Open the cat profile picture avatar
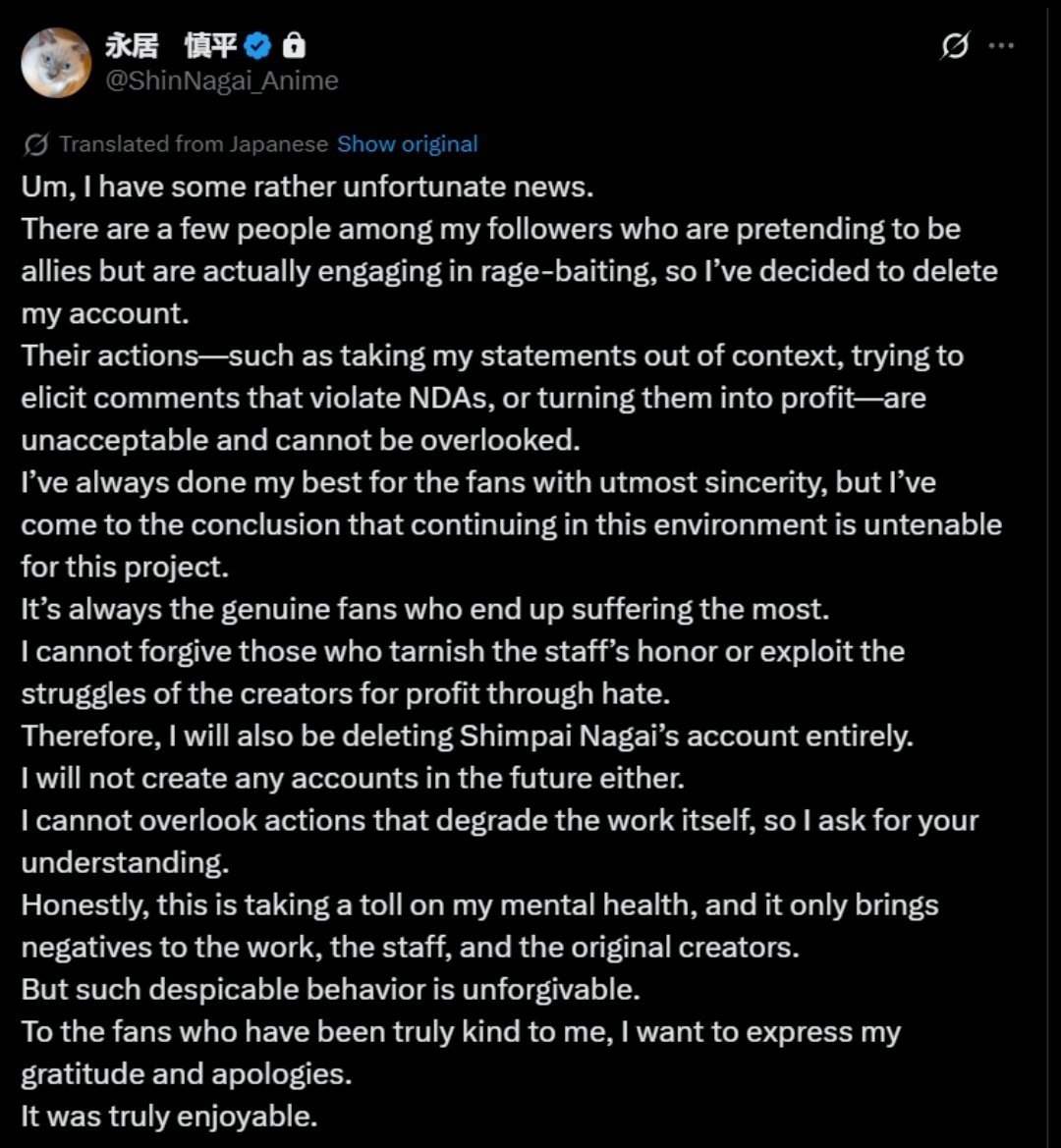Image resolution: width=1061 pixels, height=1148 pixels. click(x=56, y=63)
